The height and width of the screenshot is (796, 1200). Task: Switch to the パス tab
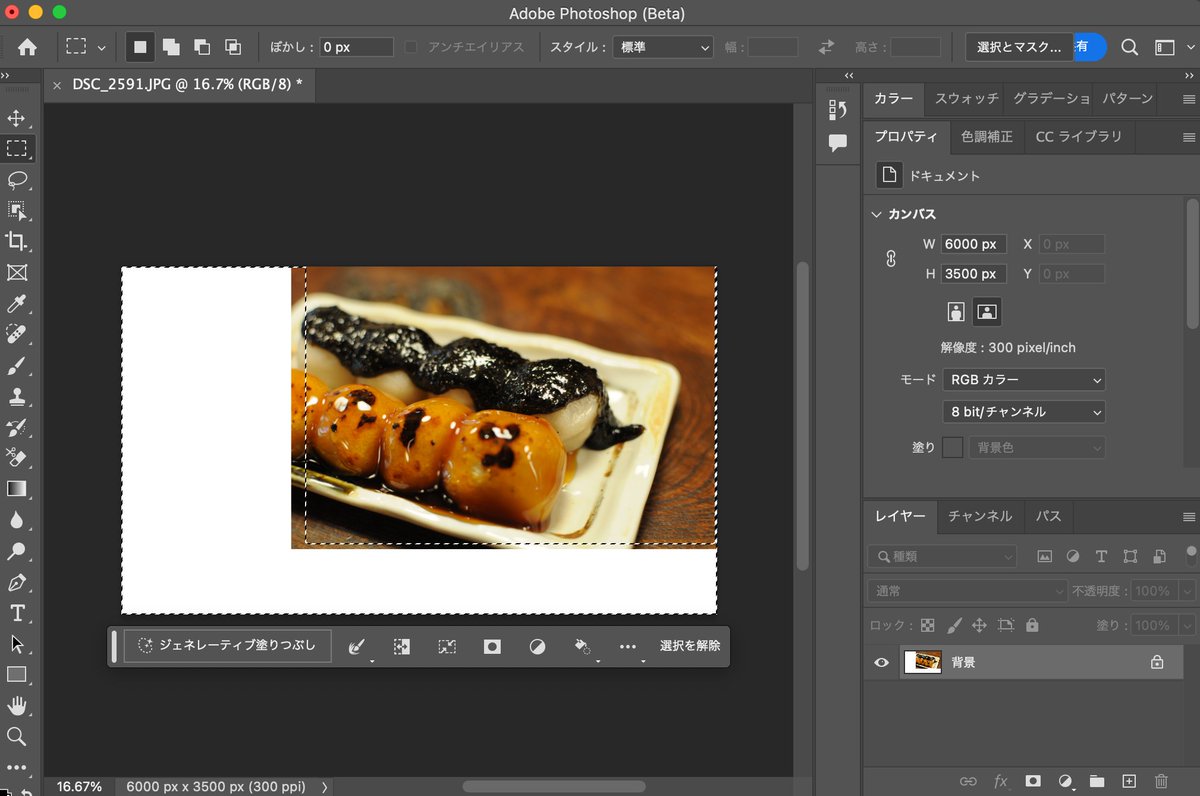coord(1048,516)
